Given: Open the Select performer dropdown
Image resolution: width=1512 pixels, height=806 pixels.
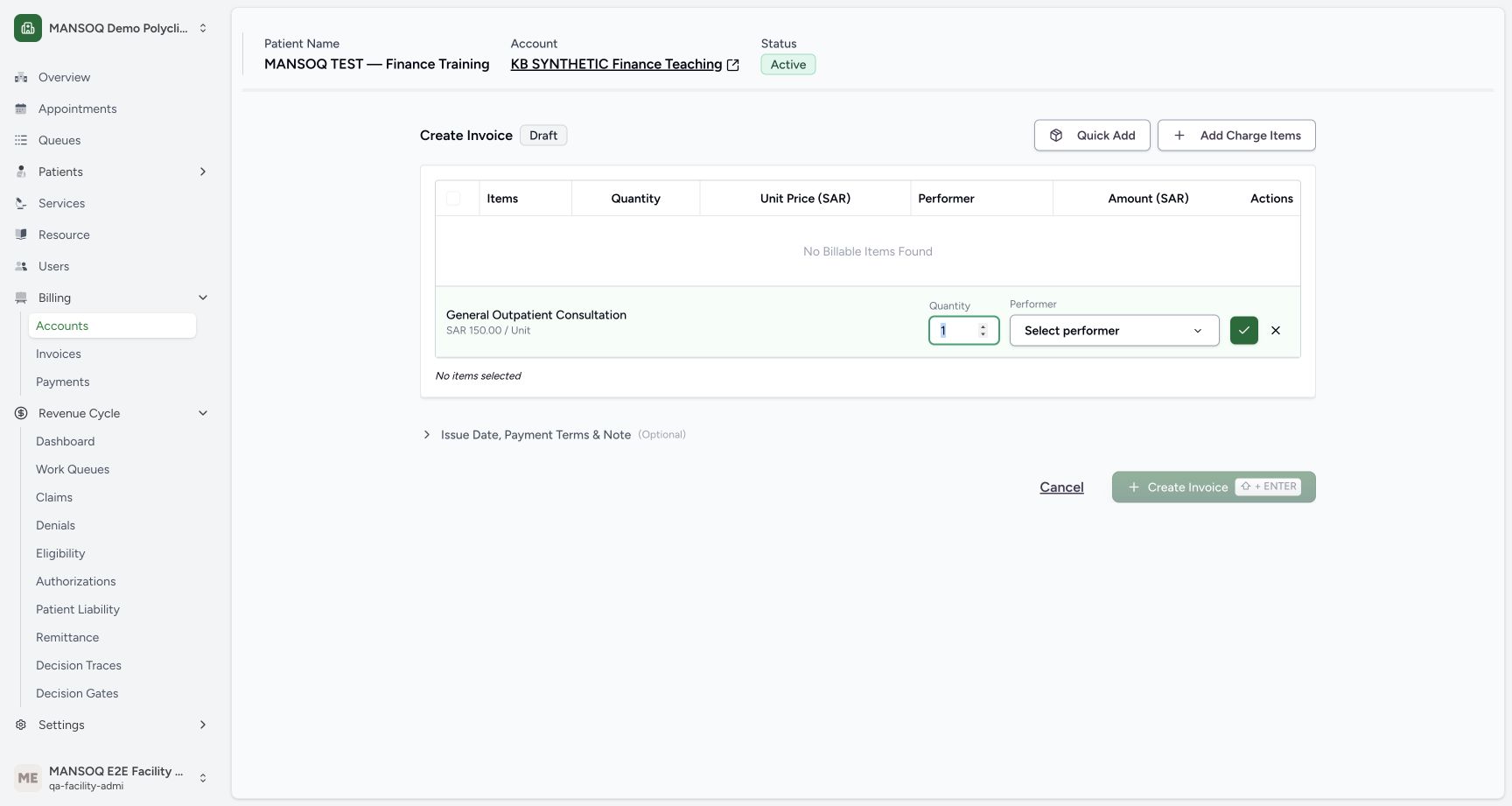Looking at the screenshot, I should pyautogui.click(x=1115, y=331).
